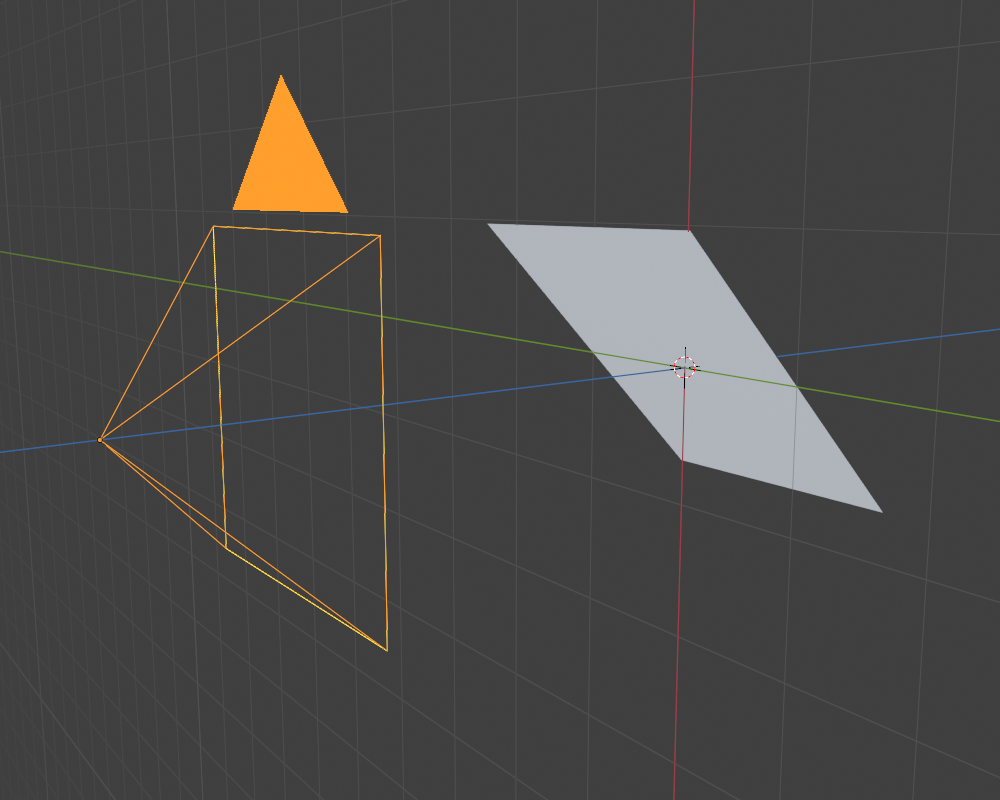The width and height of the screenshot is (1000, 800).
Task: Click the bottom-left corner of the grey plane
Action: (x=682, y=460)
